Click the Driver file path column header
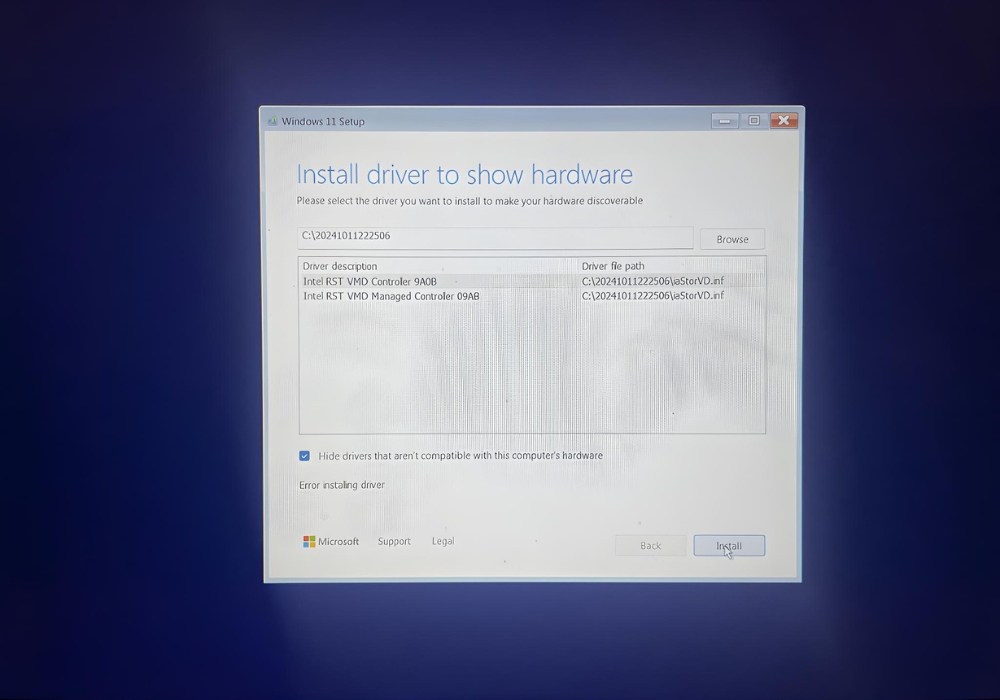Screen dimensions: 1000x700 [x=613, y=266]
